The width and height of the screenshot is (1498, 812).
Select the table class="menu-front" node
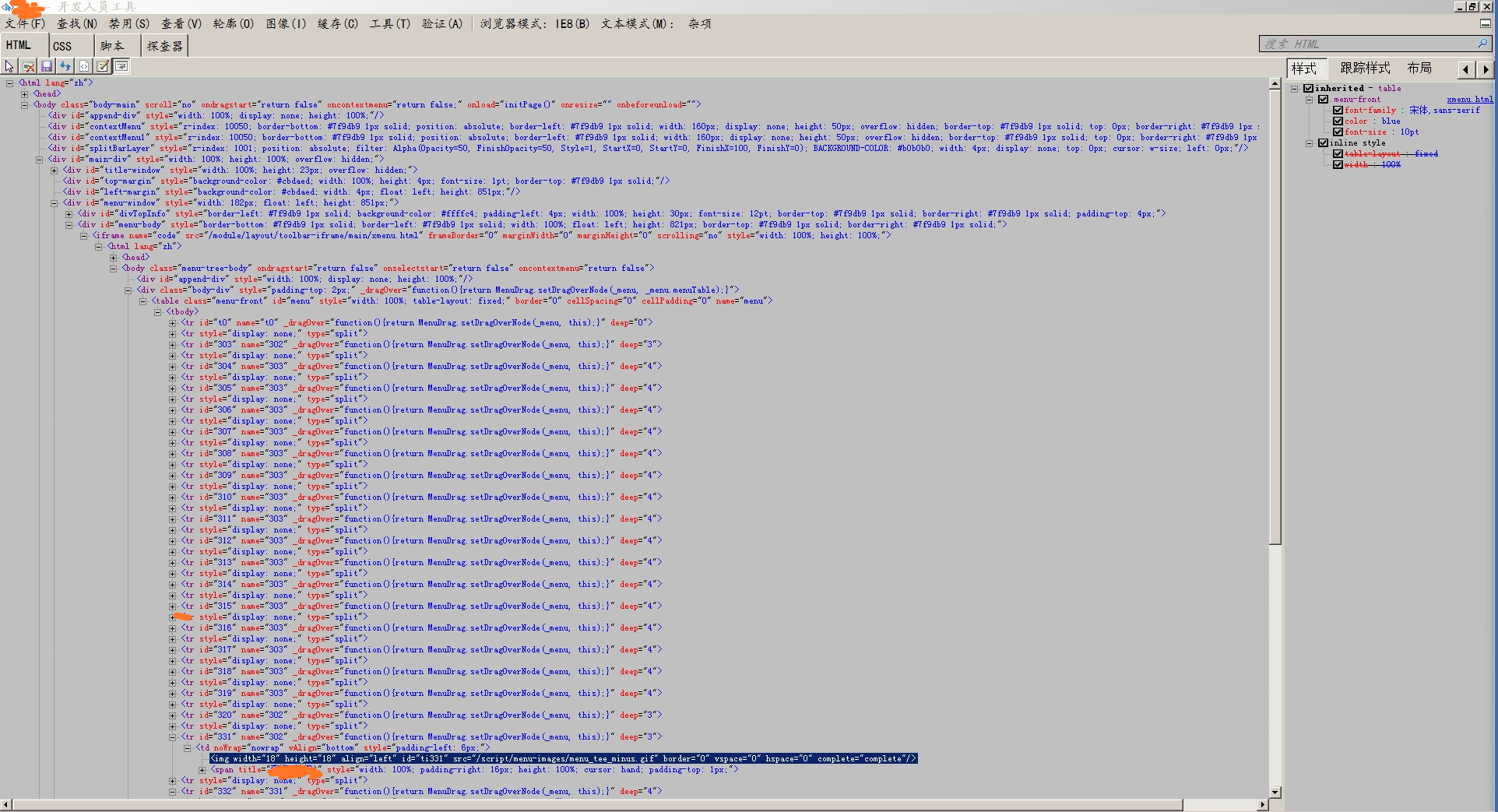[x=462, y=301]
